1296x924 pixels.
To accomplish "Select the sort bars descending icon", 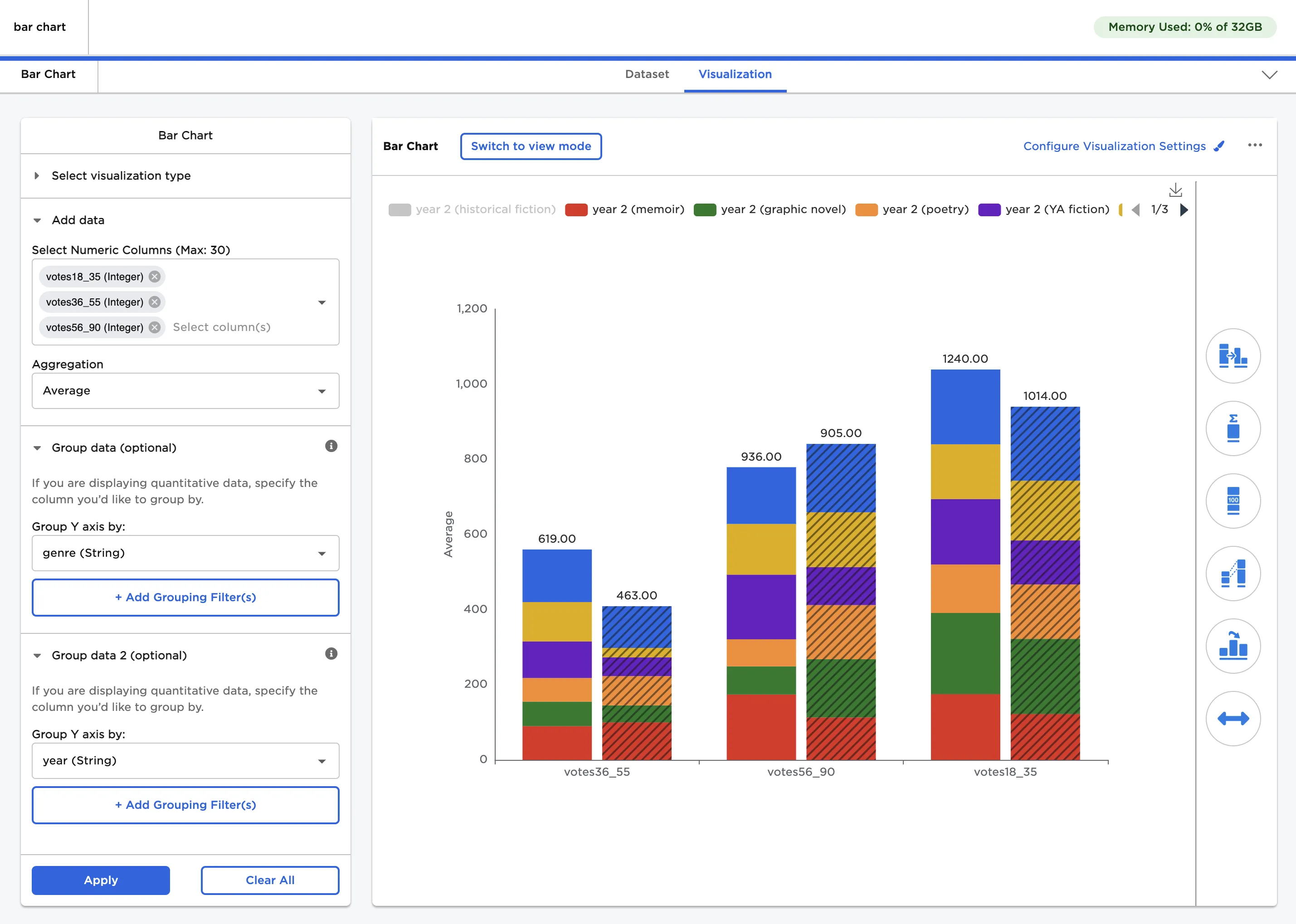I will click(x=1233, y=646).
